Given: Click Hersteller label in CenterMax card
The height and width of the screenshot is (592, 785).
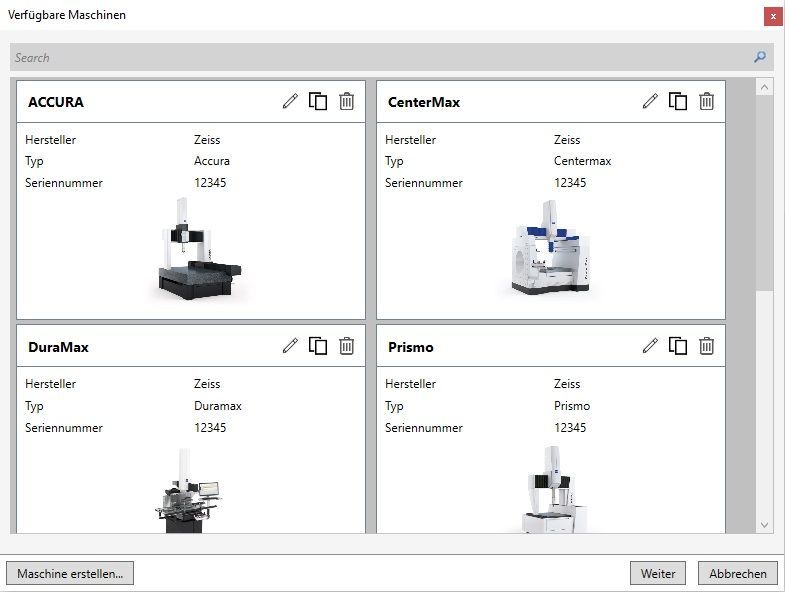Looking at the screenshot, I should [410, 140].
